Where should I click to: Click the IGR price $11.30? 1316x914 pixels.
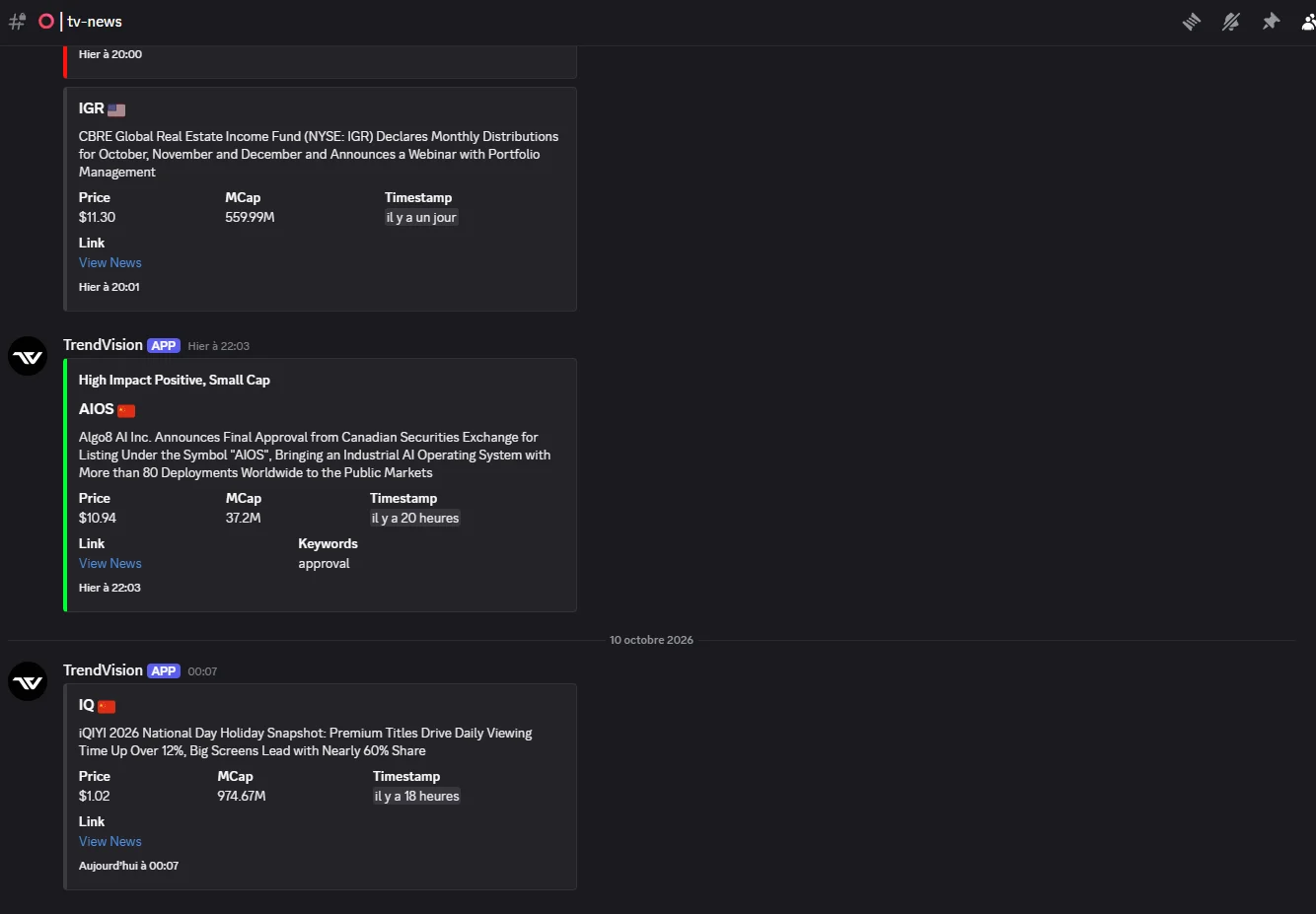pos(97,218)
